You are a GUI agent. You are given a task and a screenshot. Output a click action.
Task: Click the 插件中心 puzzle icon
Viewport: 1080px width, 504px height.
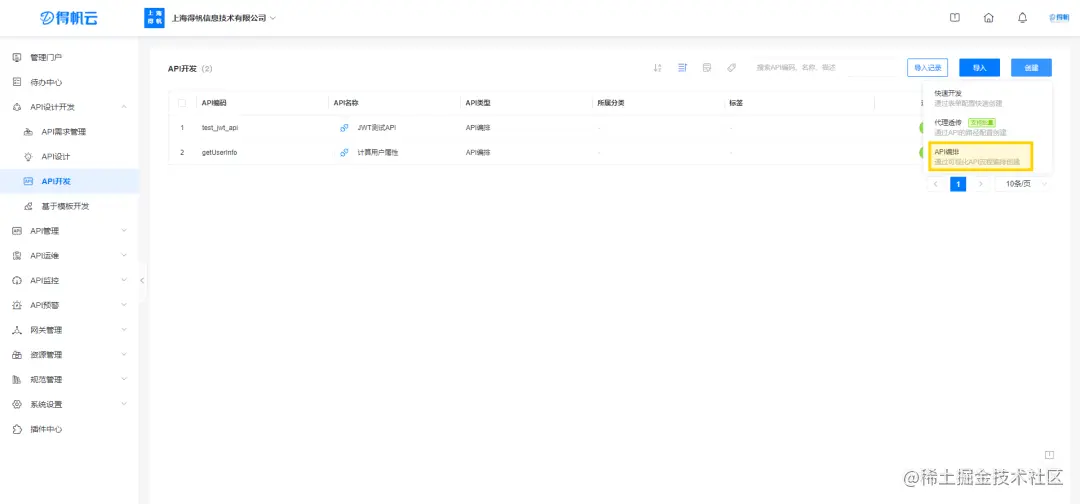click(18, 429)
